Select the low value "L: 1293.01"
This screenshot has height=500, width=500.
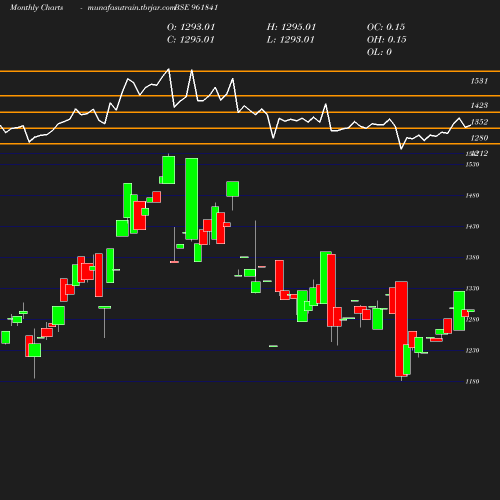click(291, 40)
